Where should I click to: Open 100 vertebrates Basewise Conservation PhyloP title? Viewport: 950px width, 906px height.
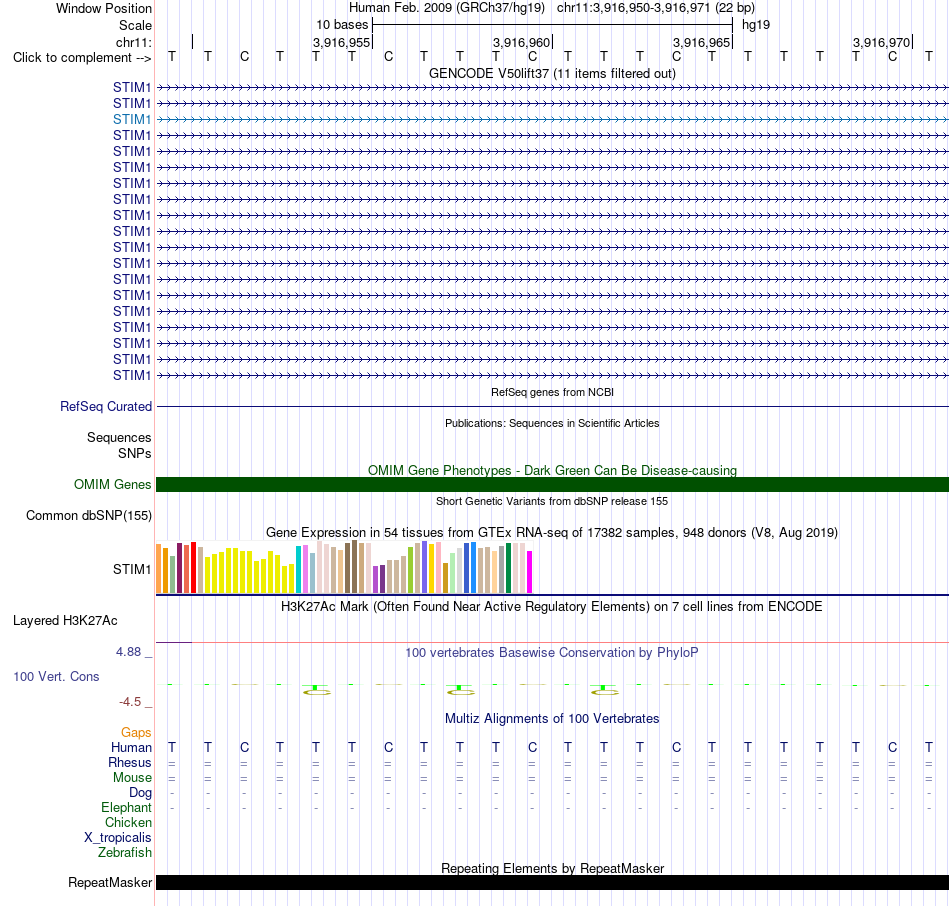click(x=552, y=653)
